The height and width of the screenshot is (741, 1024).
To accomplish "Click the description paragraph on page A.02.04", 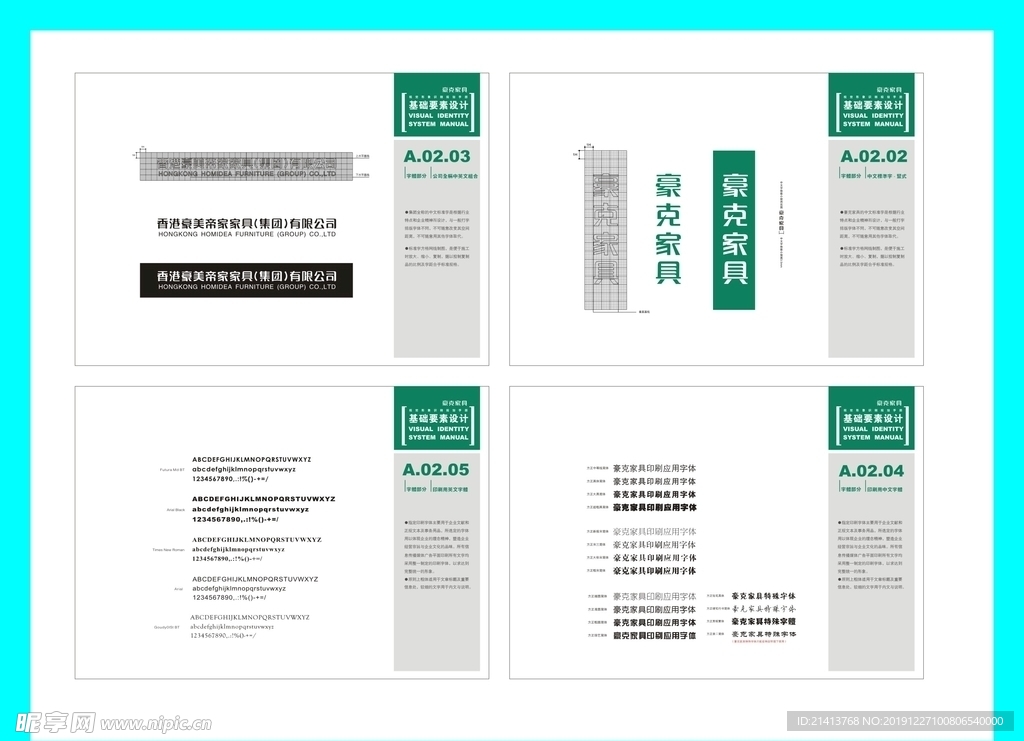I will click(x=871, y=555).
